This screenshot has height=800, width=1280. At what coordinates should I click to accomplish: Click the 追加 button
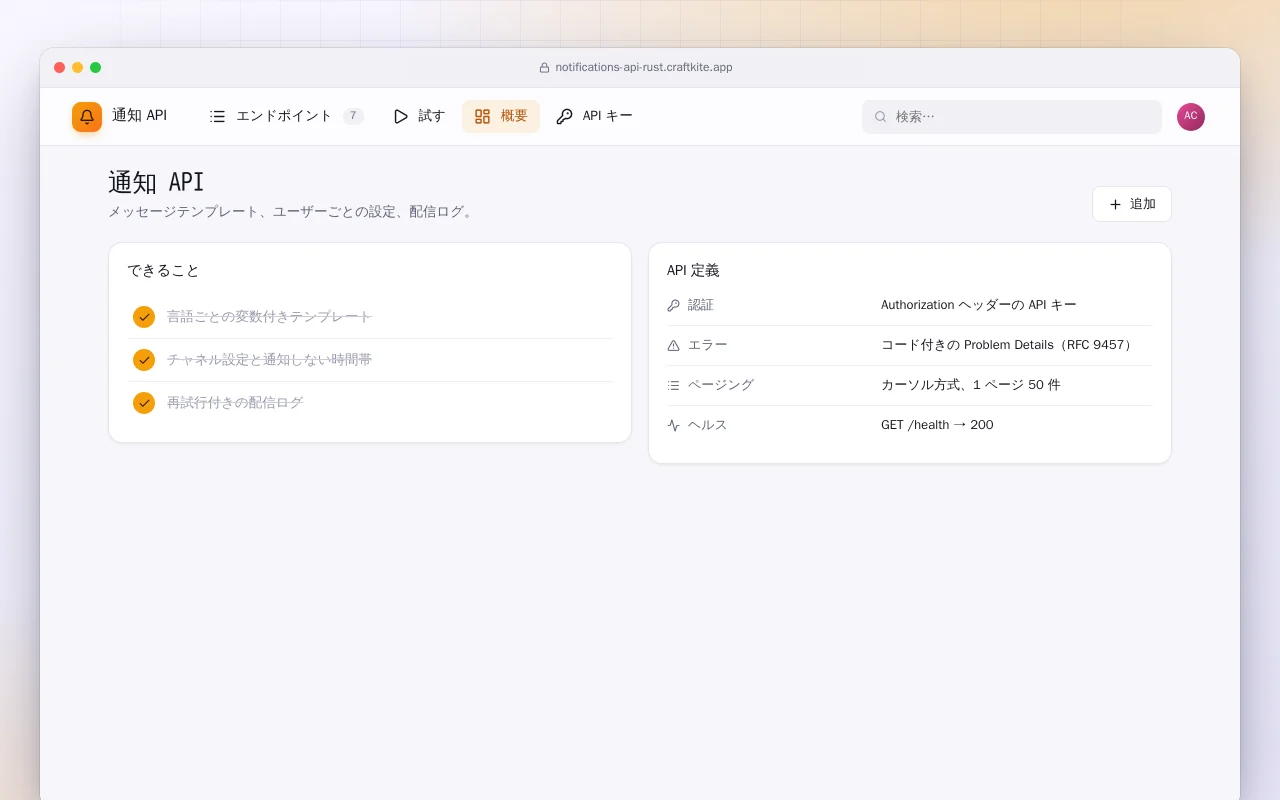pos(1132,204)
